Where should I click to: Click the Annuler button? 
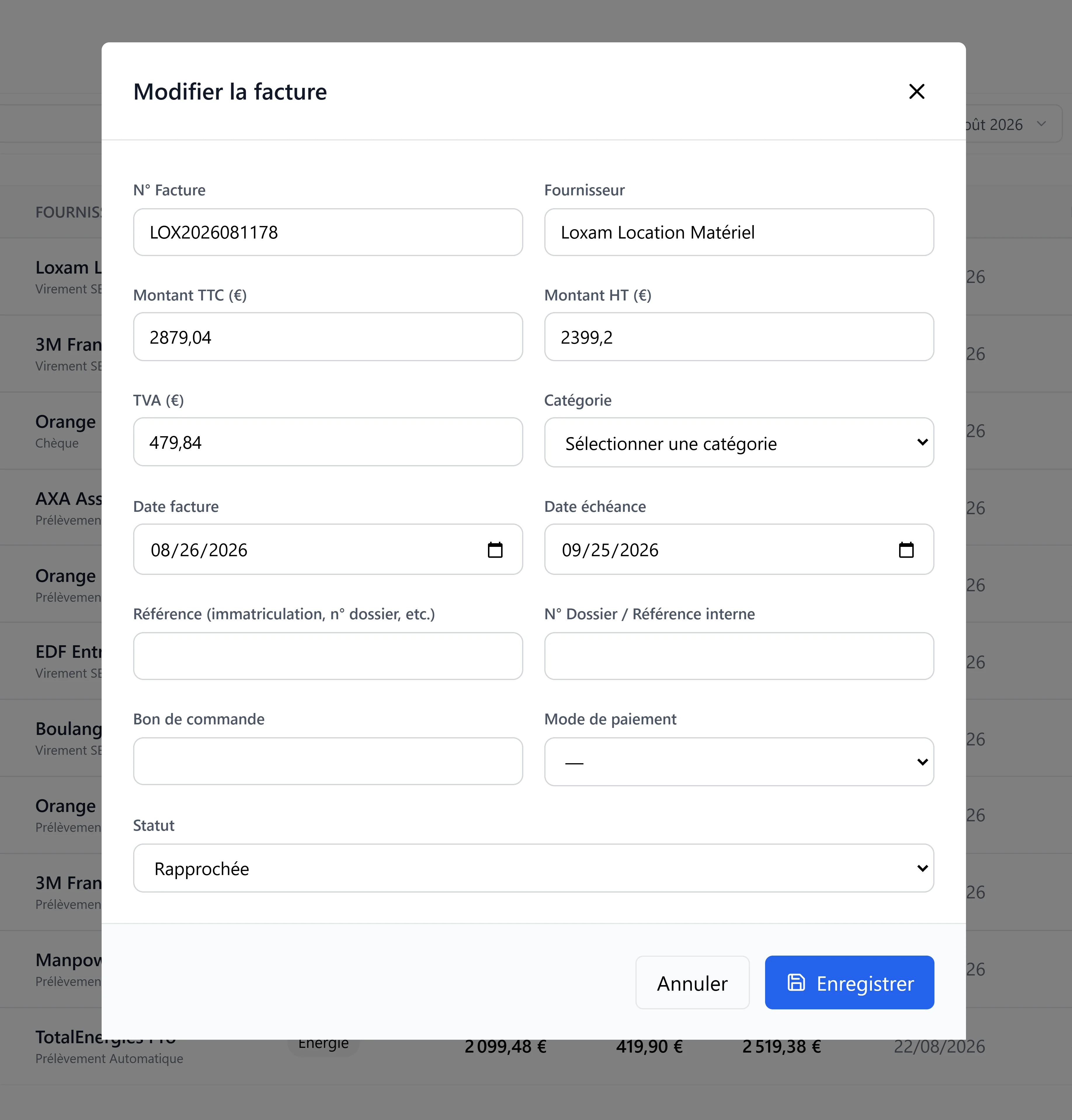pos(692,982)
